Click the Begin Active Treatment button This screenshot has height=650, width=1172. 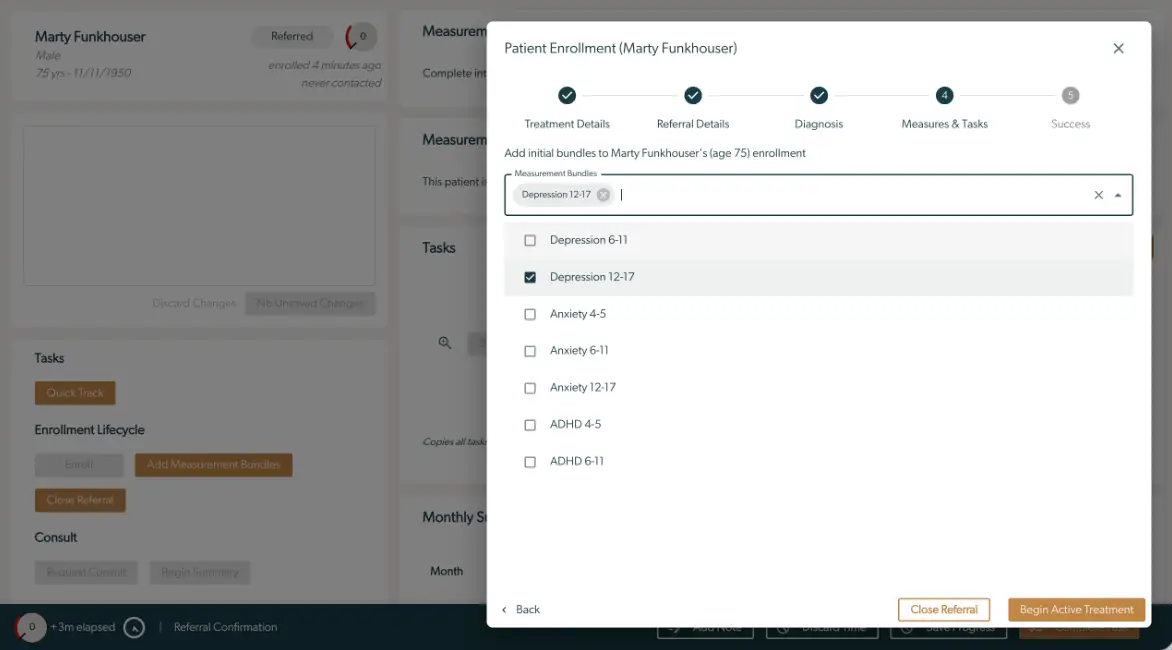click(1076, 609)
